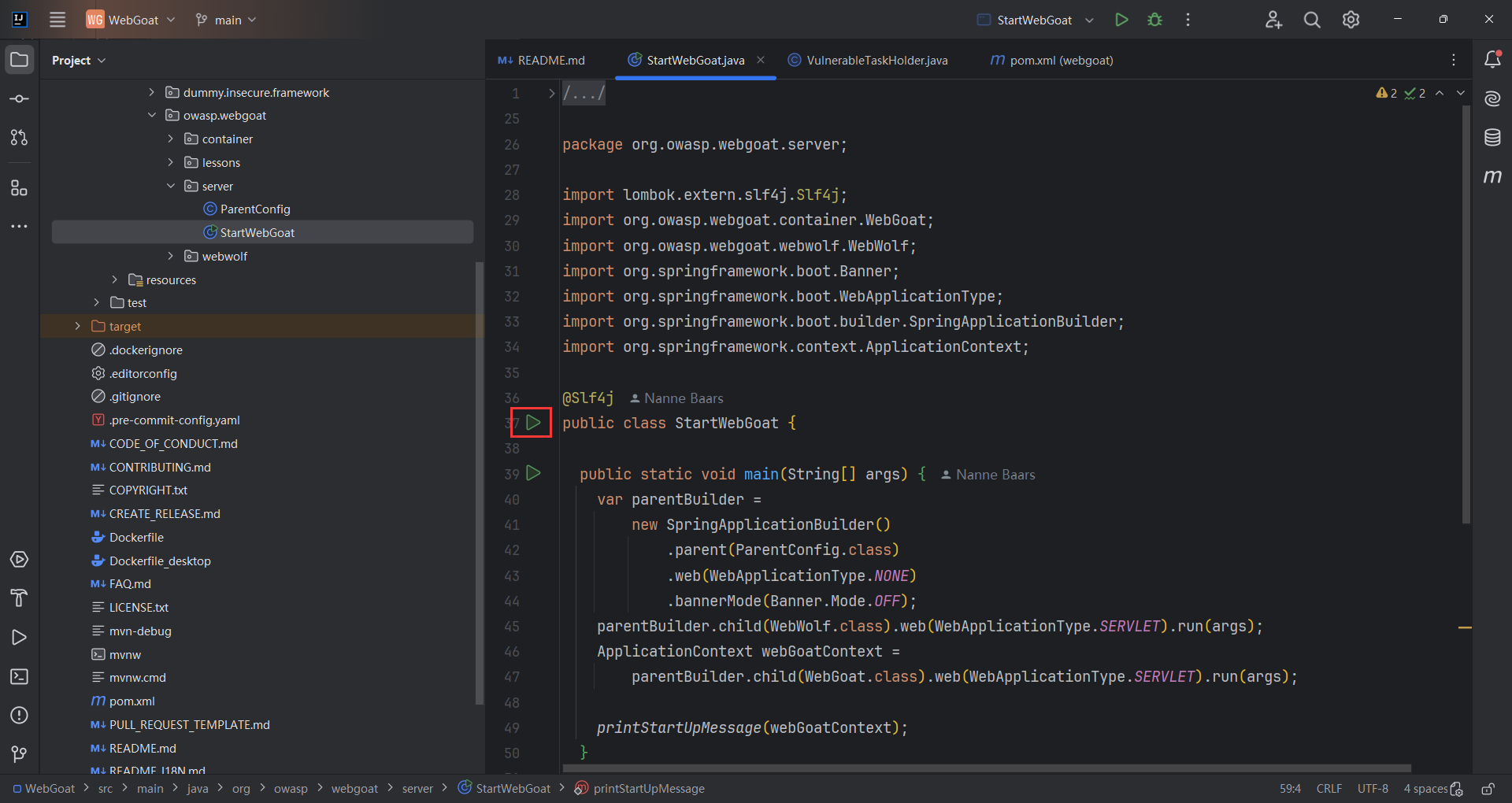
Task: Open the Pull Requests tool window
Action: 20,138
